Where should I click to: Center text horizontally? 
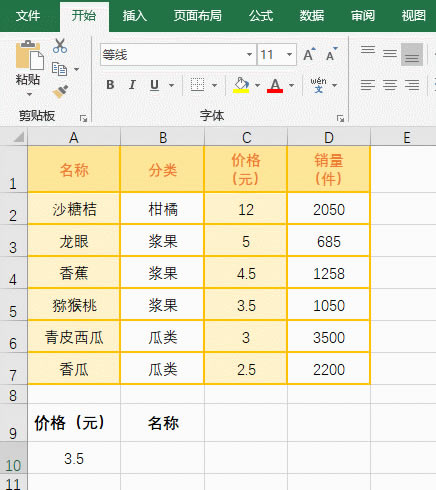(x=390, y=85)
